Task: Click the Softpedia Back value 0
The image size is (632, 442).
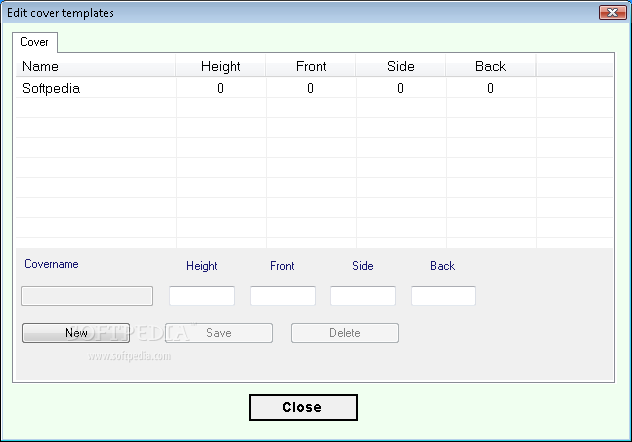Action: (490, 88)
